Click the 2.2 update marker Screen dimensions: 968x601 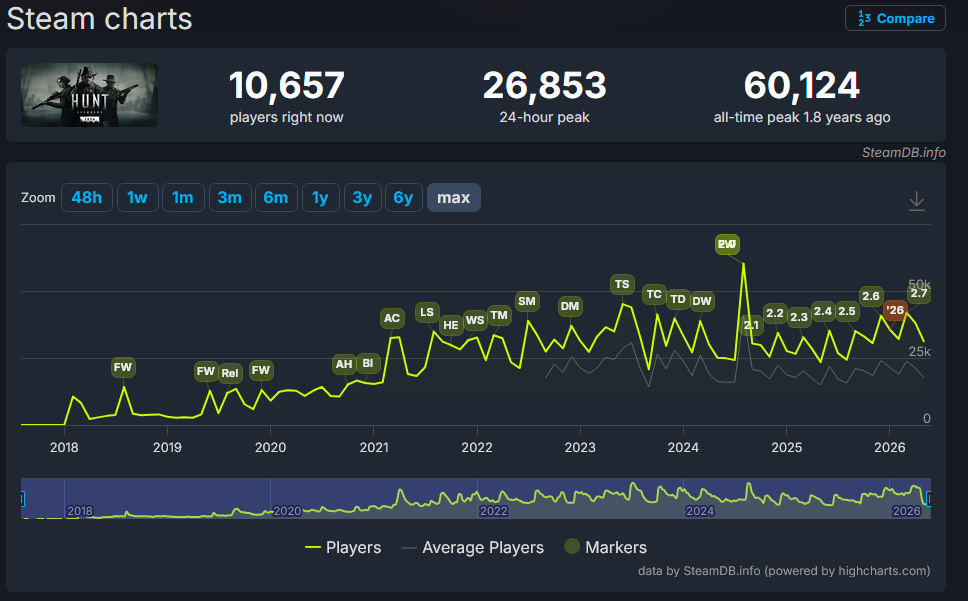775,313
